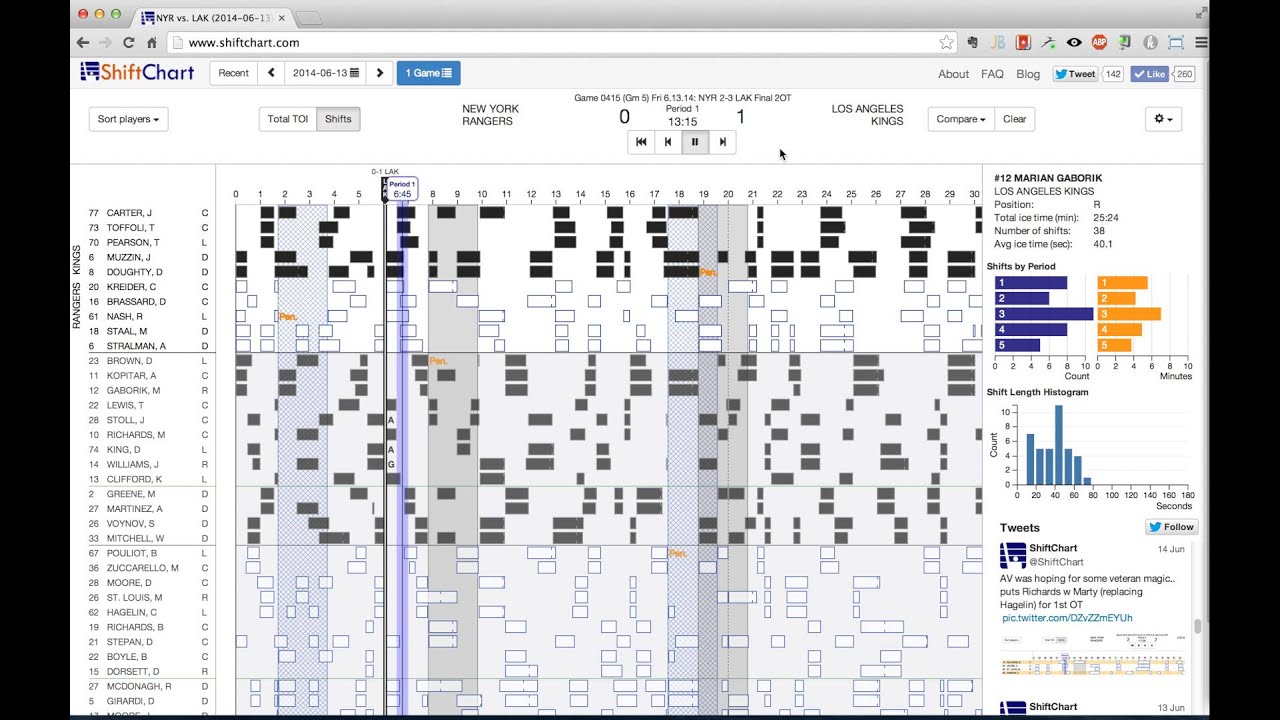
Task: Open the 1 Game list button
Action: [x=428, y=73]
